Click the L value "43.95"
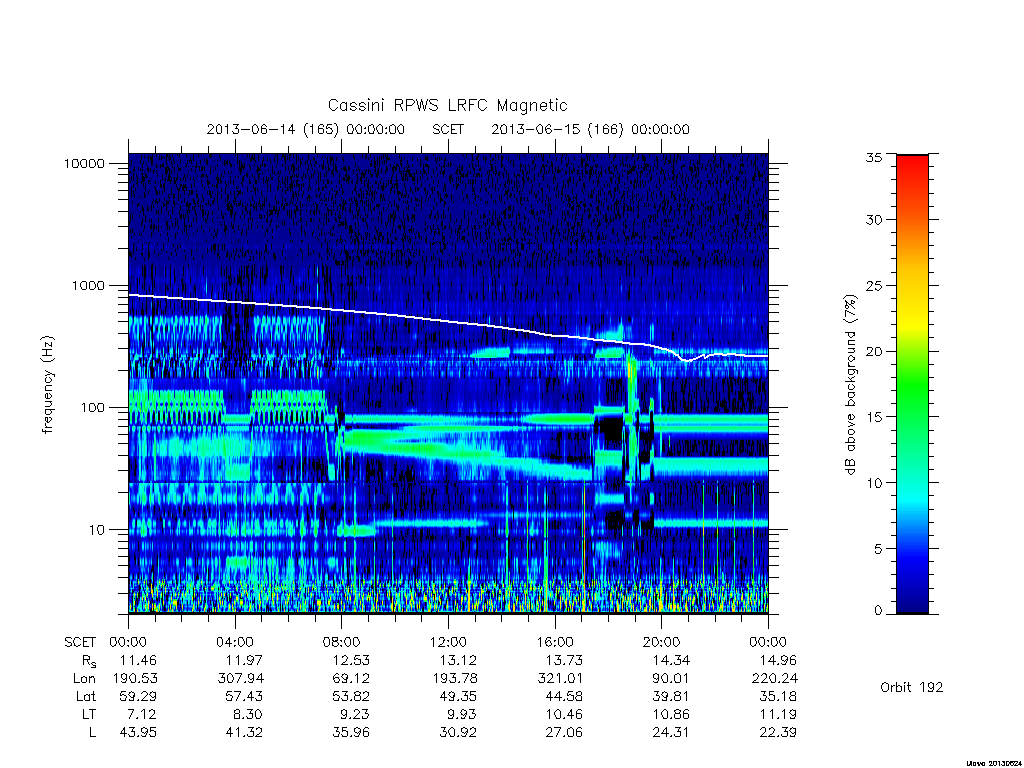This screenshot has height=768, width=1024. point(138,733)
